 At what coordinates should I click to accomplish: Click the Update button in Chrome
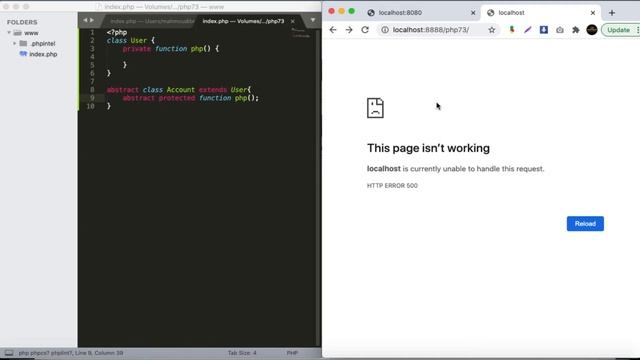click(x=618, y=30)
